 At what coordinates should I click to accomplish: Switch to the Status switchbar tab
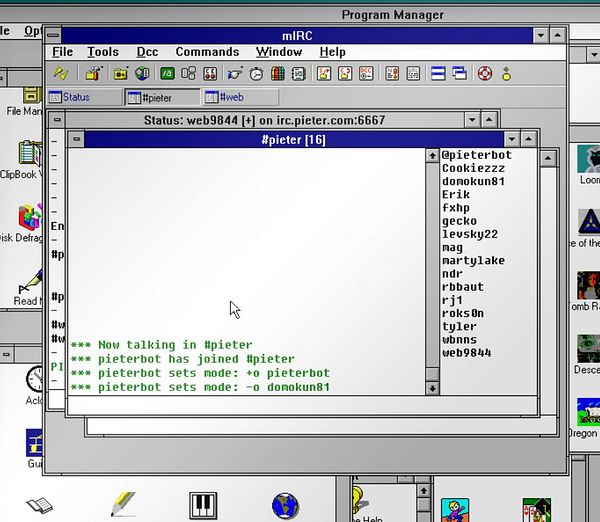coord(84,97)
